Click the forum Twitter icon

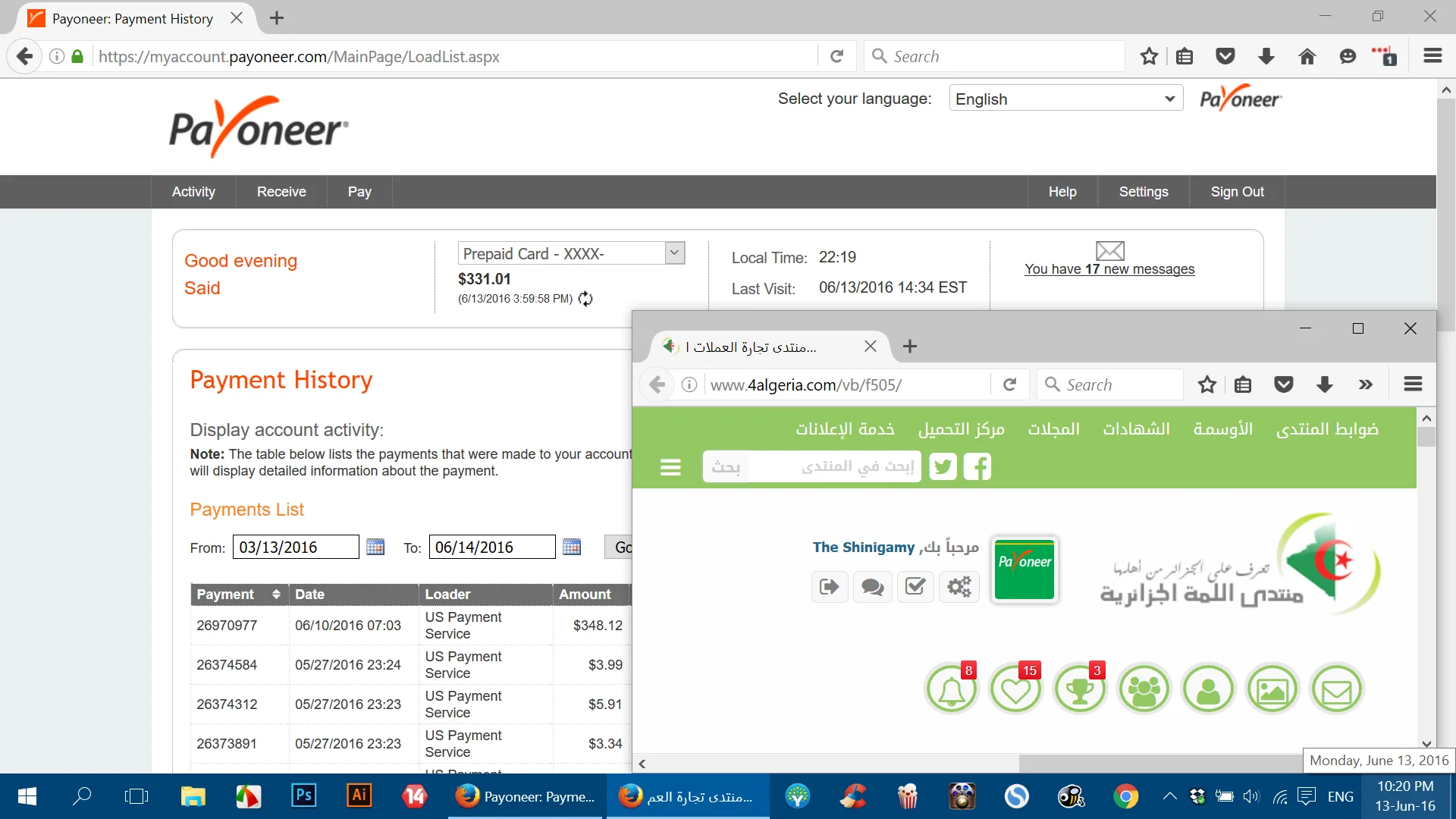coord(943,466)
